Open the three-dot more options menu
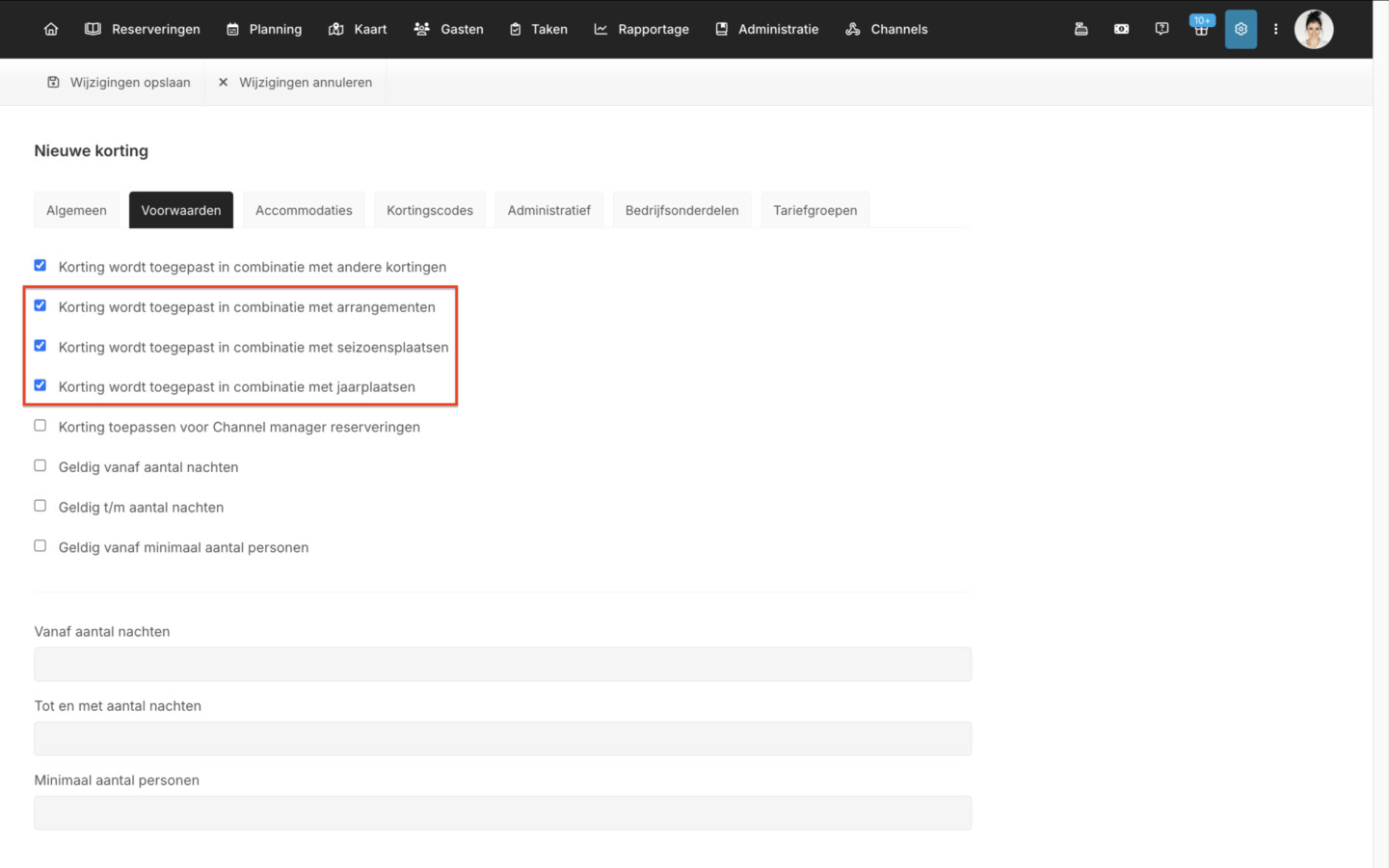1389x868 pixels. coord(1275,29)
